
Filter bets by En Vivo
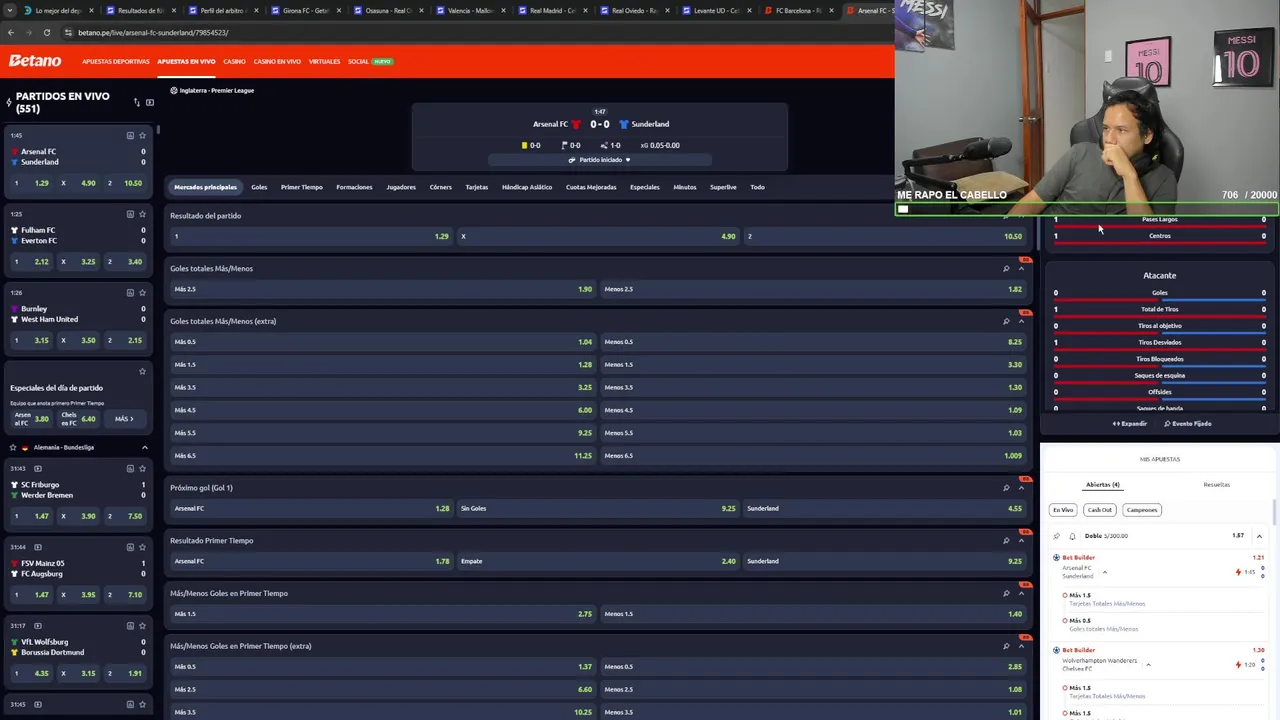[x=1063, y=510]
